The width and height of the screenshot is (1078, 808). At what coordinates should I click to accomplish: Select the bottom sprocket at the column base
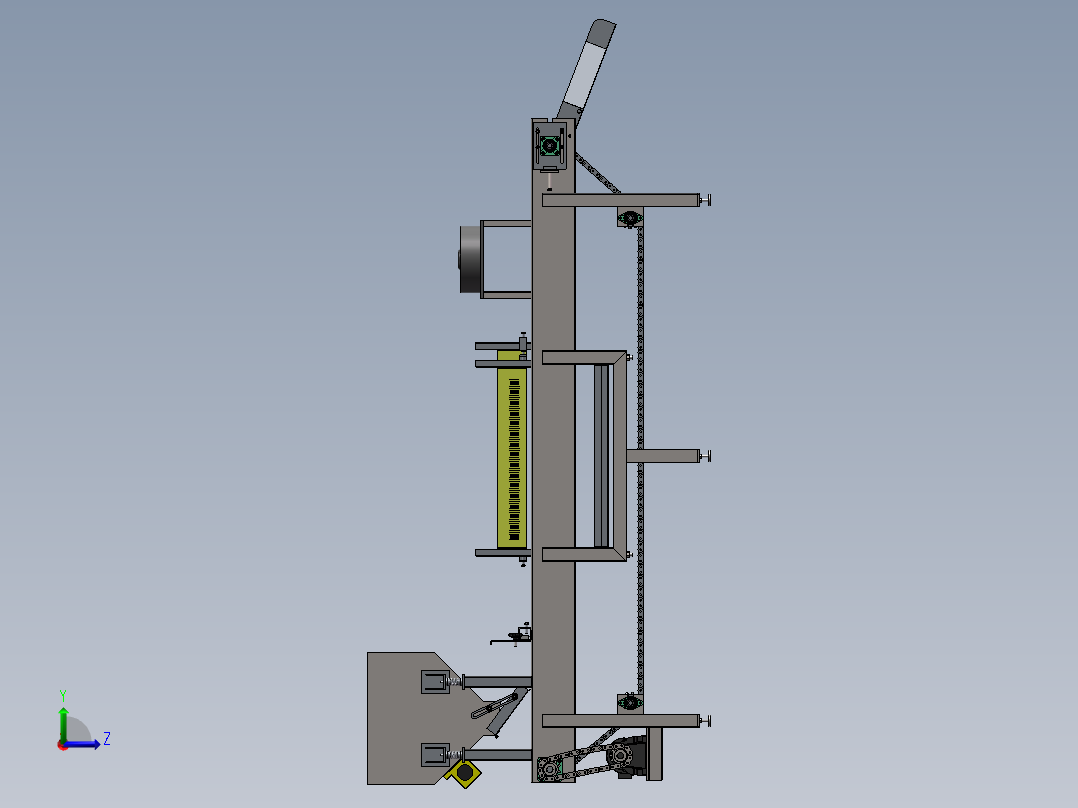(x=549, y=768)
